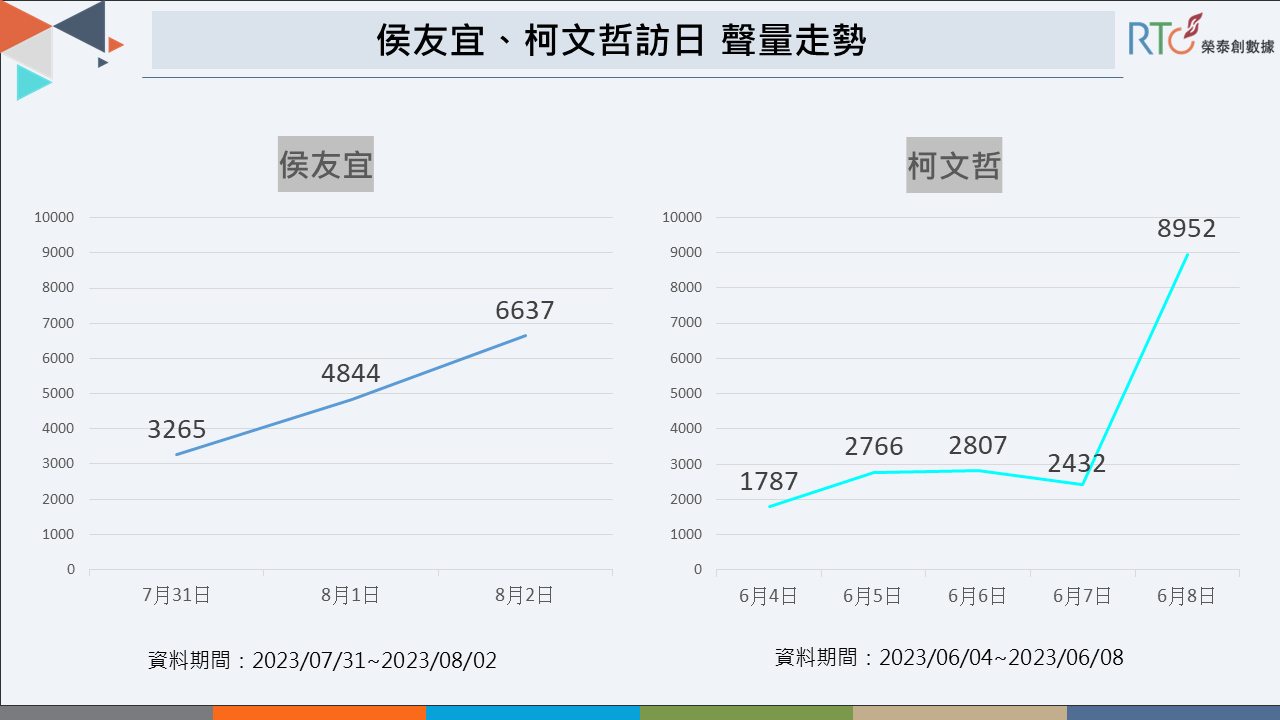Click the 4000 y-axis label on 侯友宜 chart
Screen dimensions: 1280x720
(57, 428)
